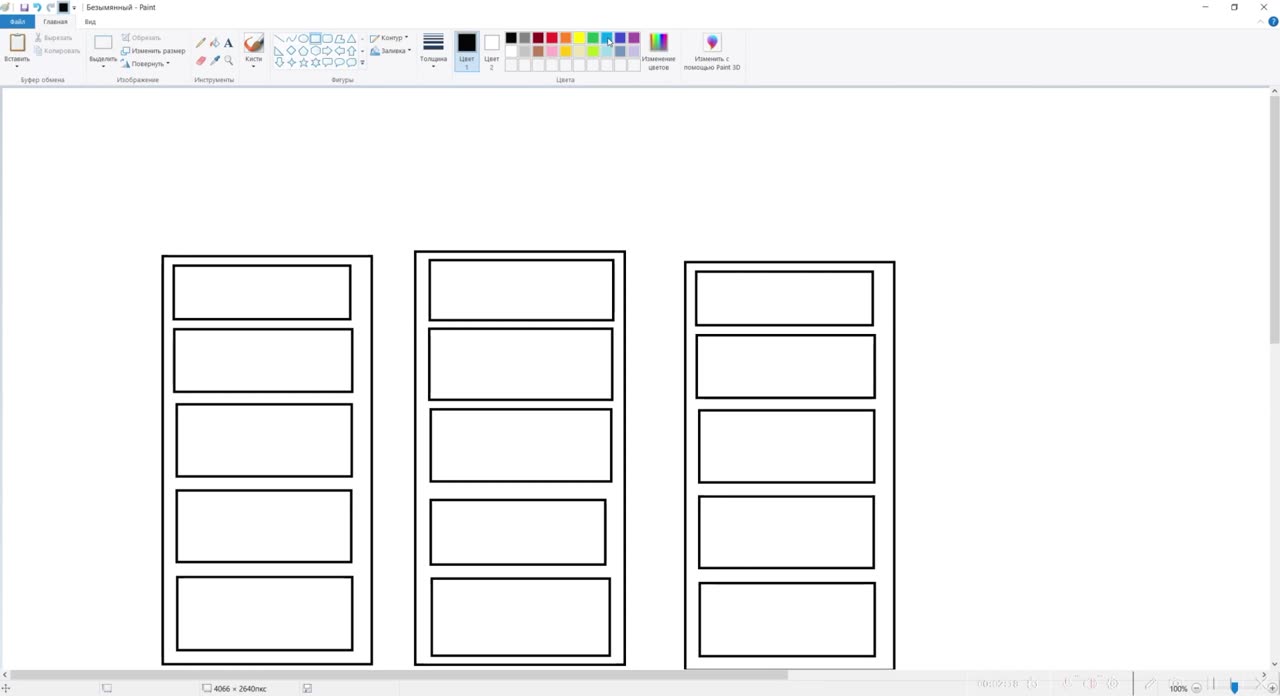Expand the shapes gallery more arrow
1280x696 pixels.
coord(362,63)
